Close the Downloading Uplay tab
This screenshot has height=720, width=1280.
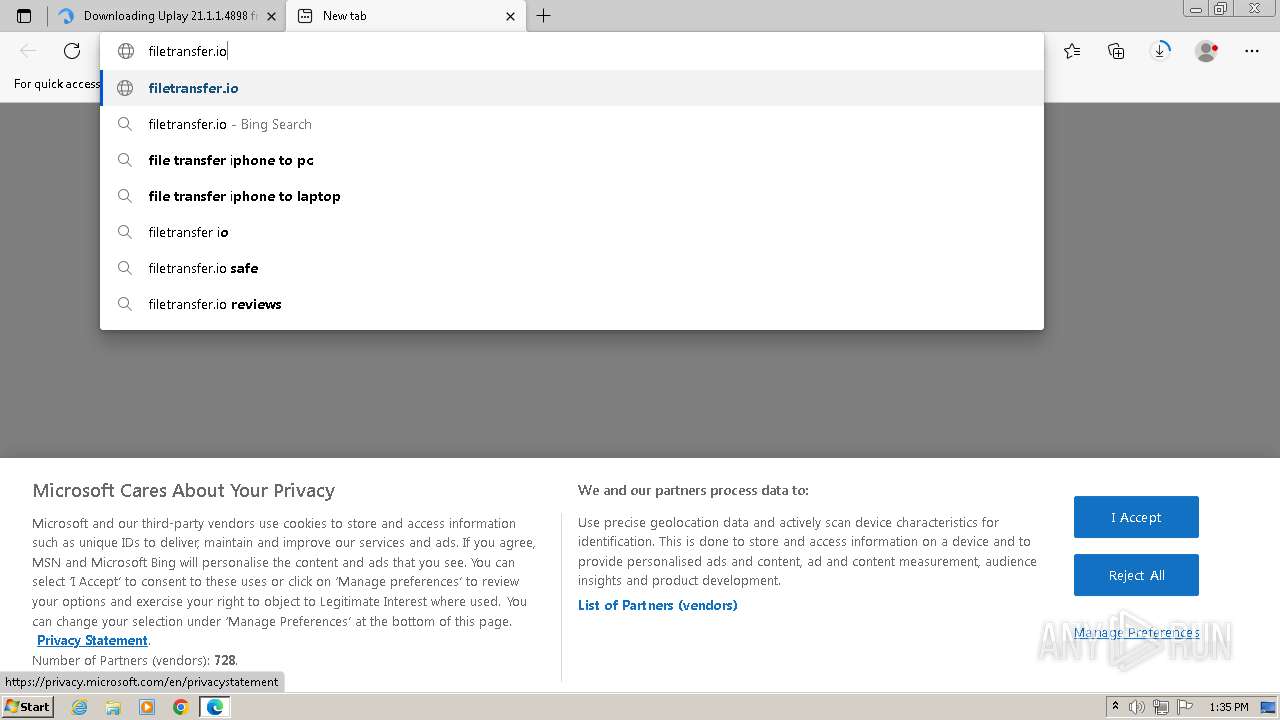272,16
